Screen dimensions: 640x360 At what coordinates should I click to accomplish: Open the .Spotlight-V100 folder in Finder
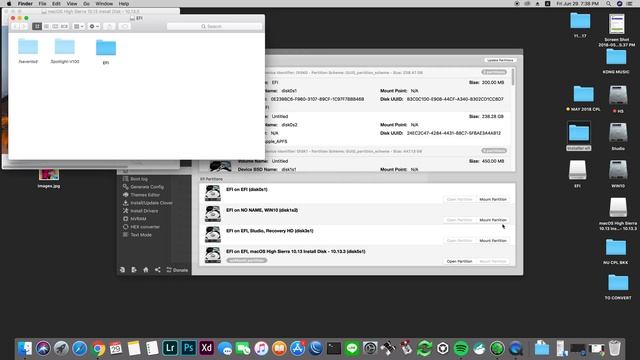click(64, 51)
